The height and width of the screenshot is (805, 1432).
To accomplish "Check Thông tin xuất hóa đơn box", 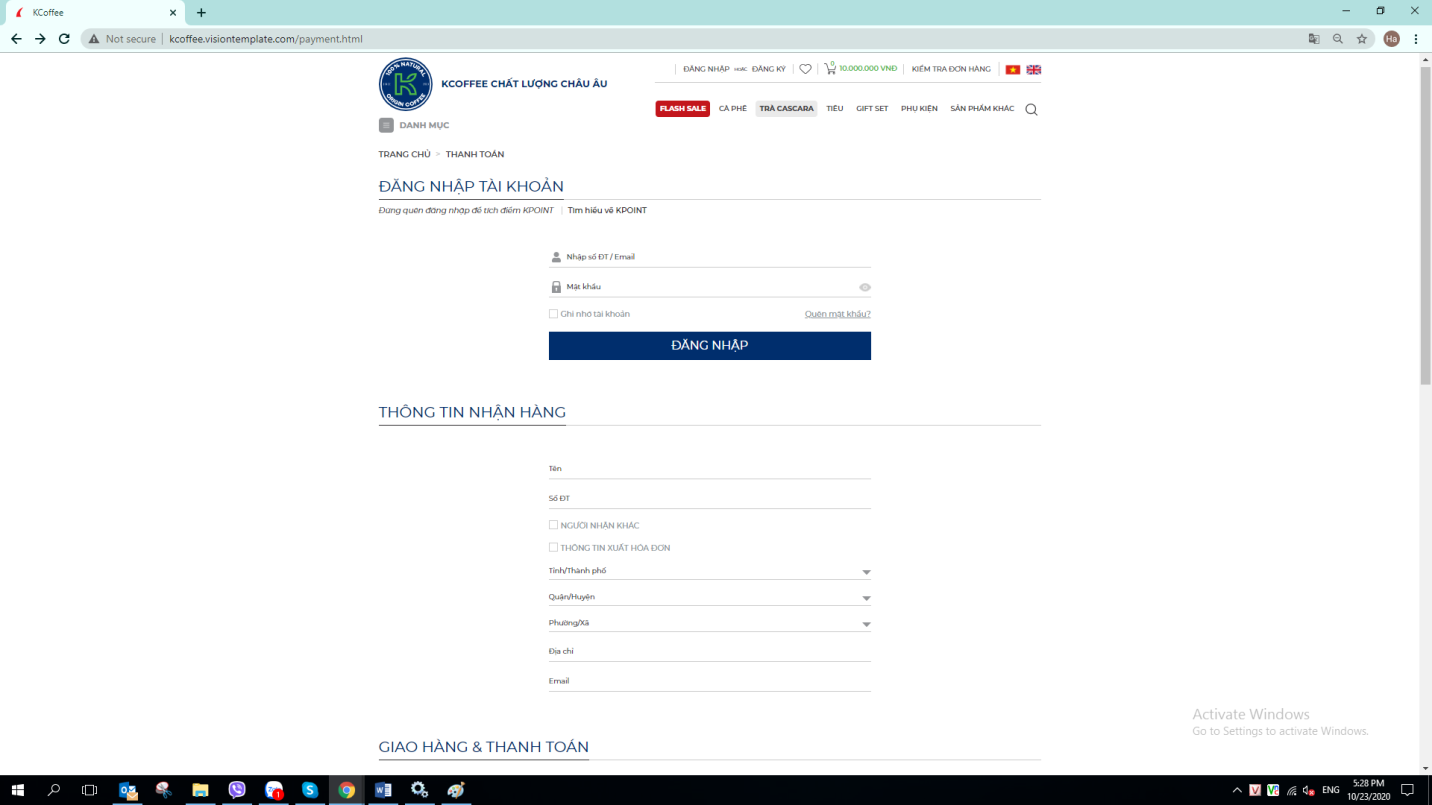I will tap(553, 548).
